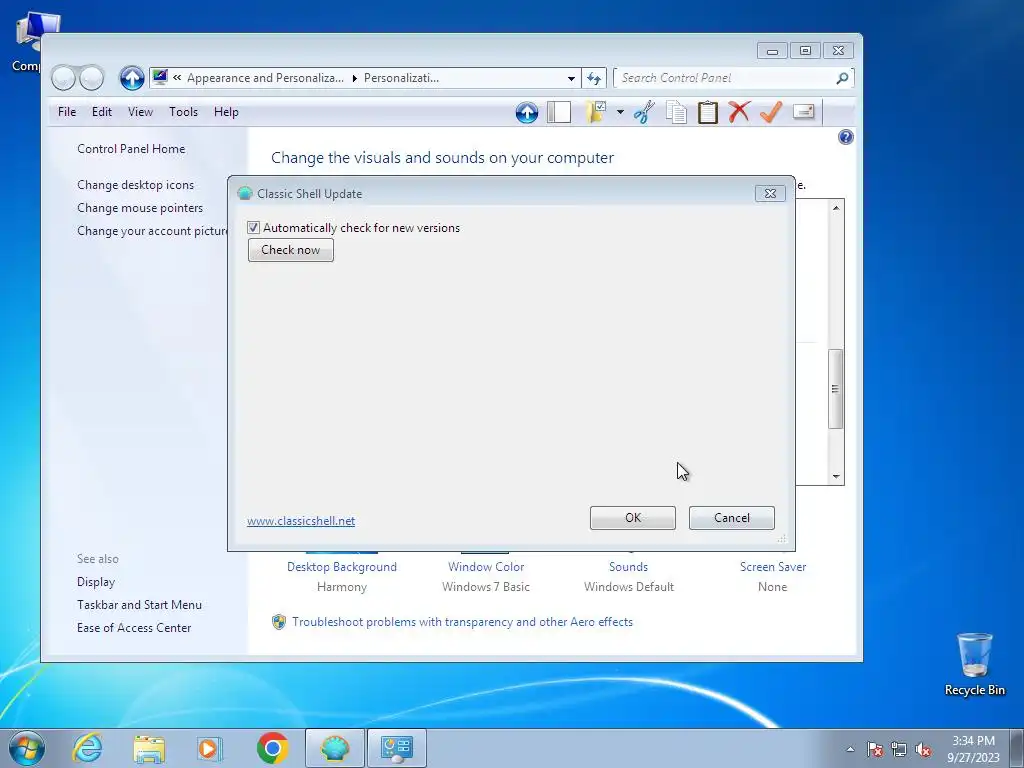The image size is (1024, 768).
Task: Open Window Color settings
Action: click(x=486, y=567)
